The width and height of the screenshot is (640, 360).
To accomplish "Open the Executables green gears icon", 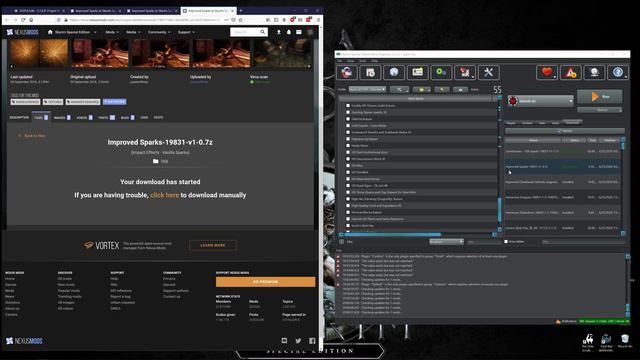I will coord(441,73).
